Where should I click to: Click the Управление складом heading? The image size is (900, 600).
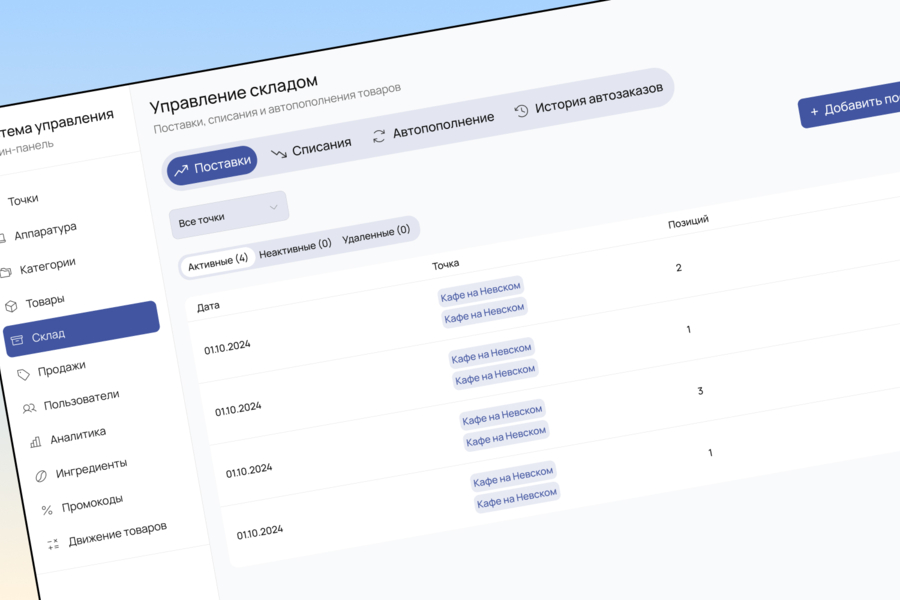[x=234, y=94]
